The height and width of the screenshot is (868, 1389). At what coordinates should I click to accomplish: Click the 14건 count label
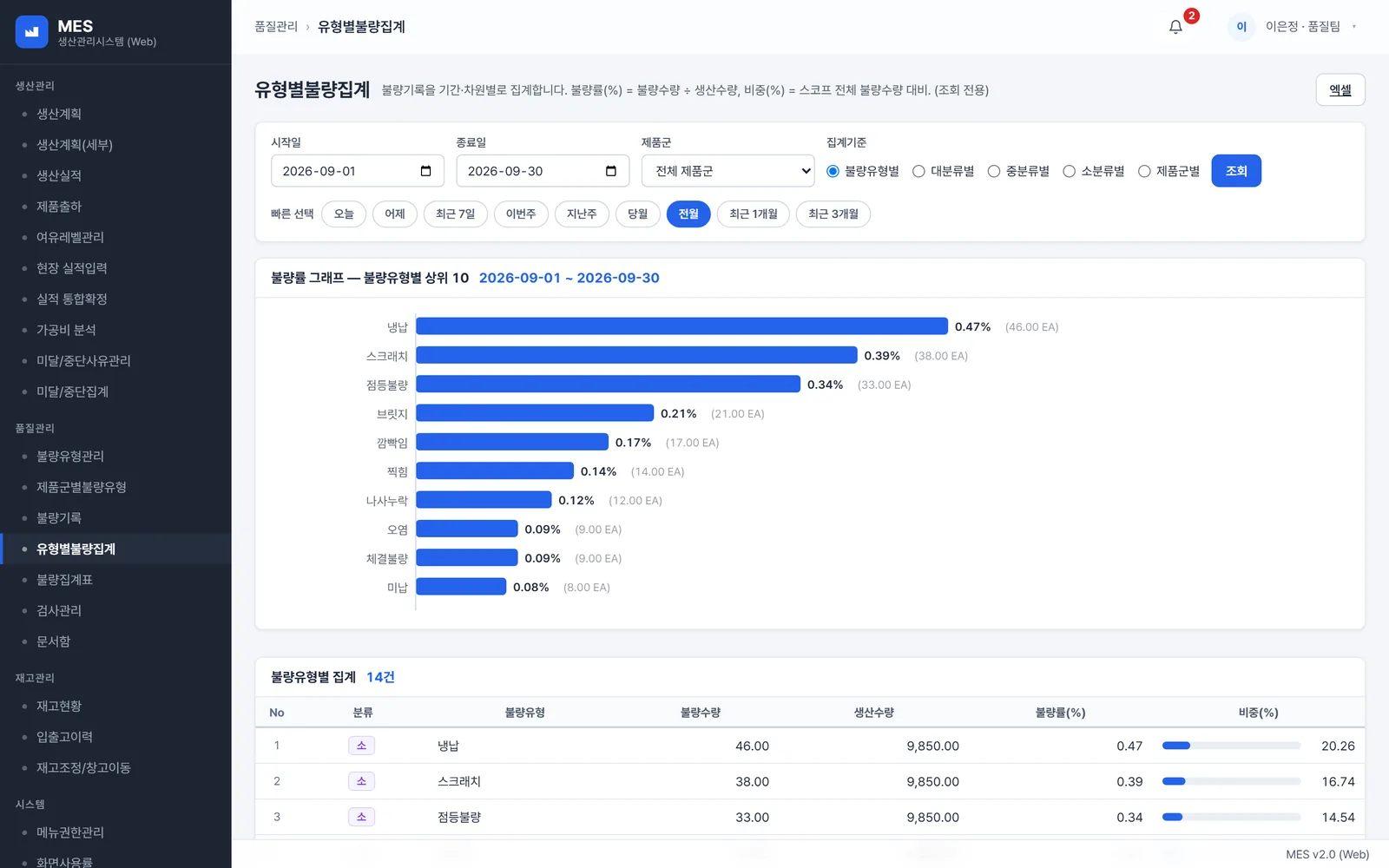[380, 677]
